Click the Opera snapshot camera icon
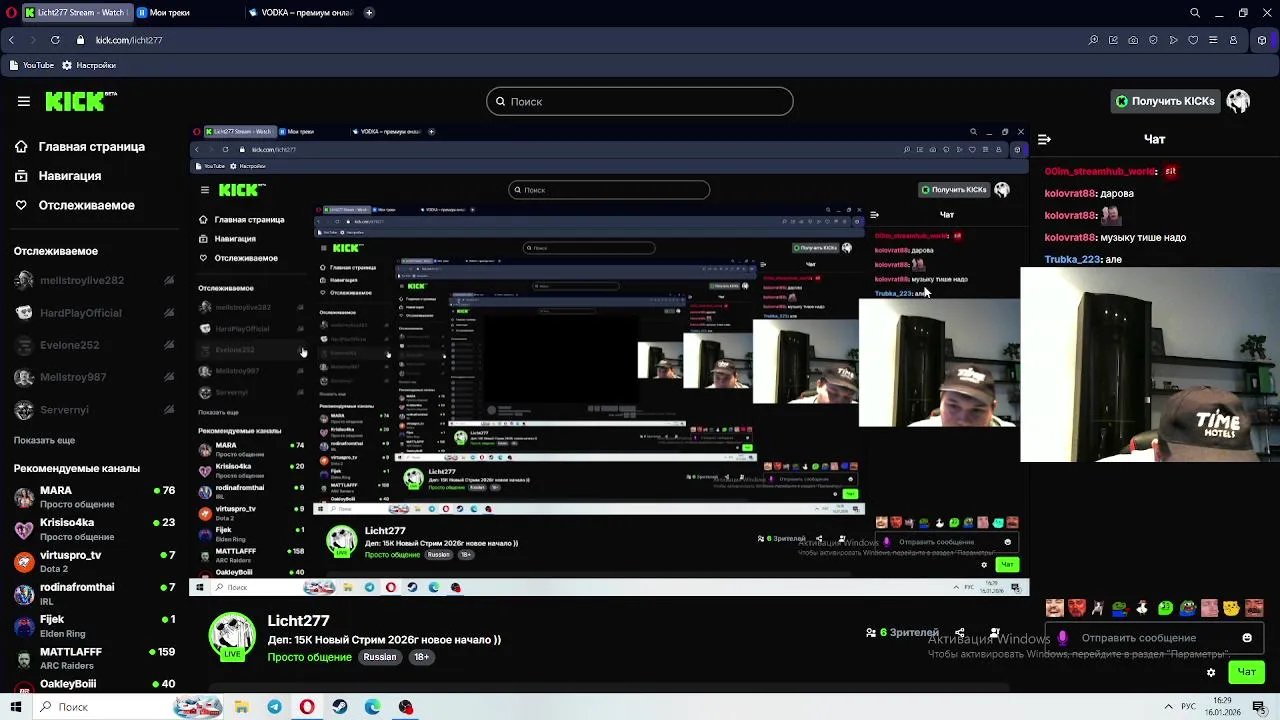Viewport: 1280px width, 720px height. 1133,40
